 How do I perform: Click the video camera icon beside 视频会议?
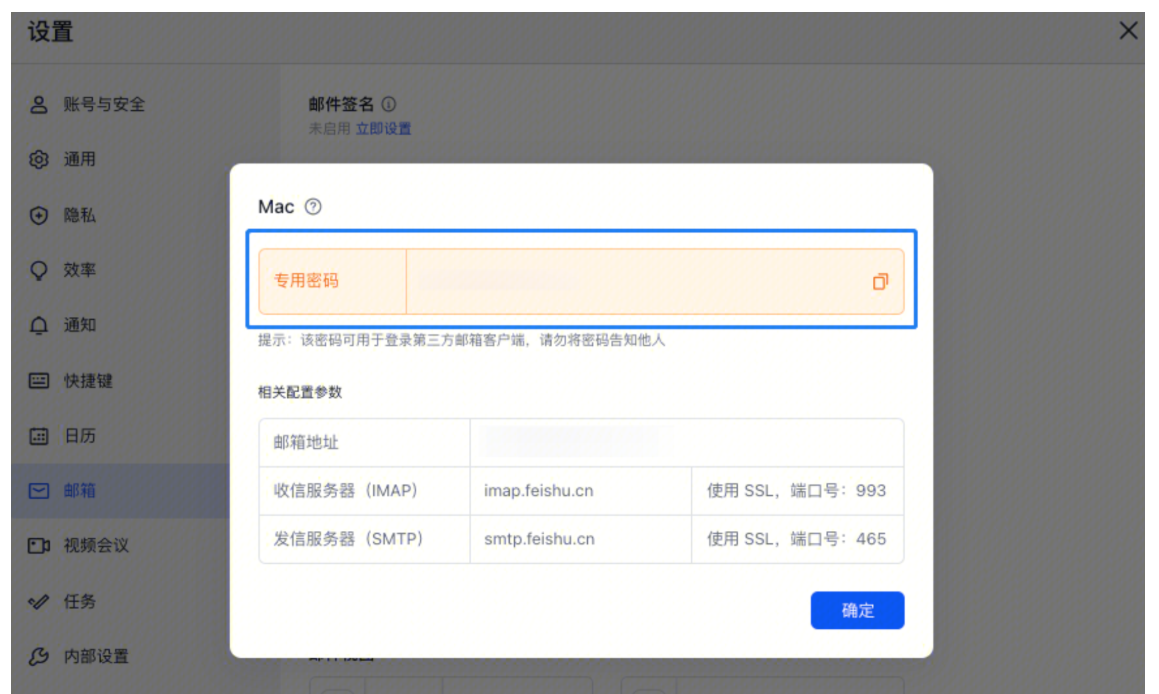coord(38,545)
